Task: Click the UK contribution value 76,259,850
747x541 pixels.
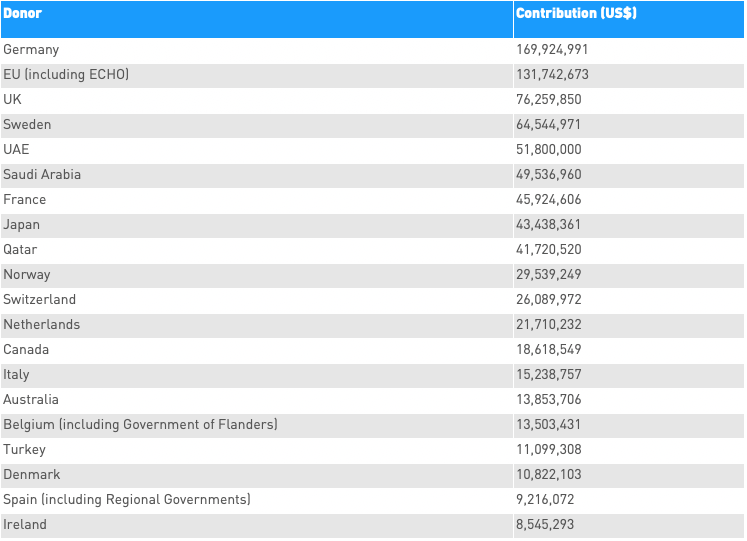Action: pyautogui.click(x=548, y=100)
